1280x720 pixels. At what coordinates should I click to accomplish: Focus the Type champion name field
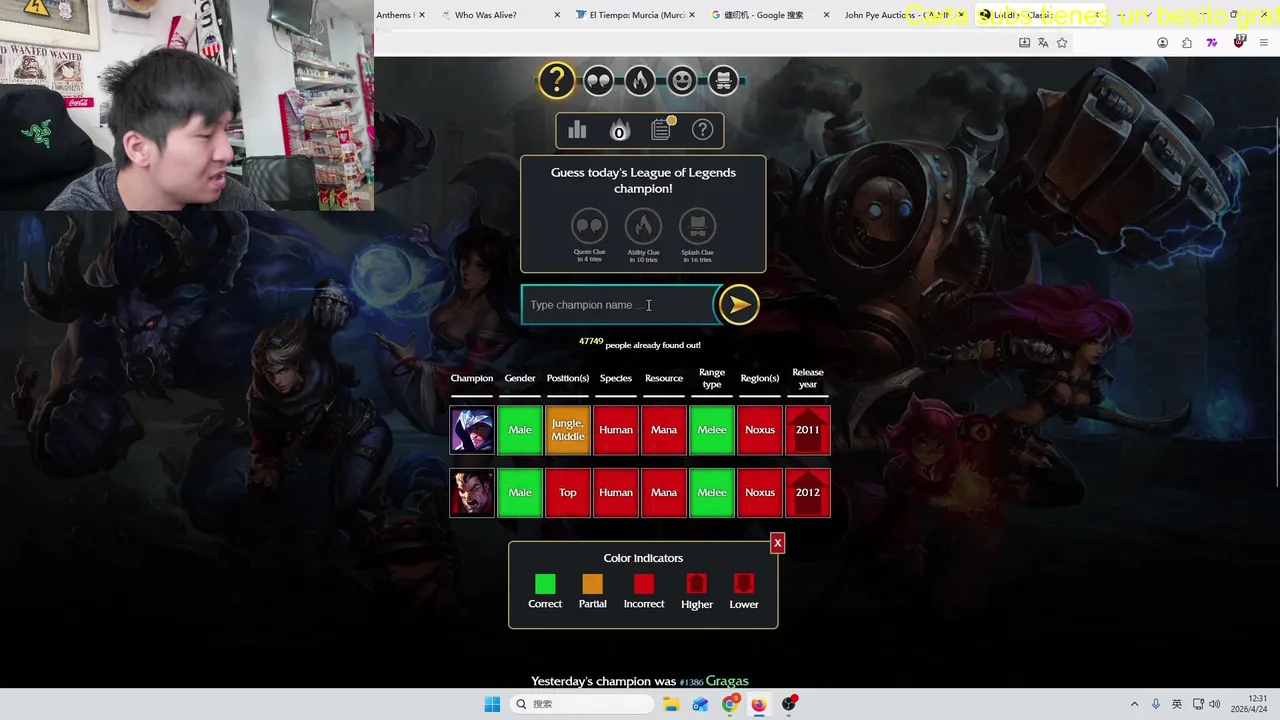point(620,305)
